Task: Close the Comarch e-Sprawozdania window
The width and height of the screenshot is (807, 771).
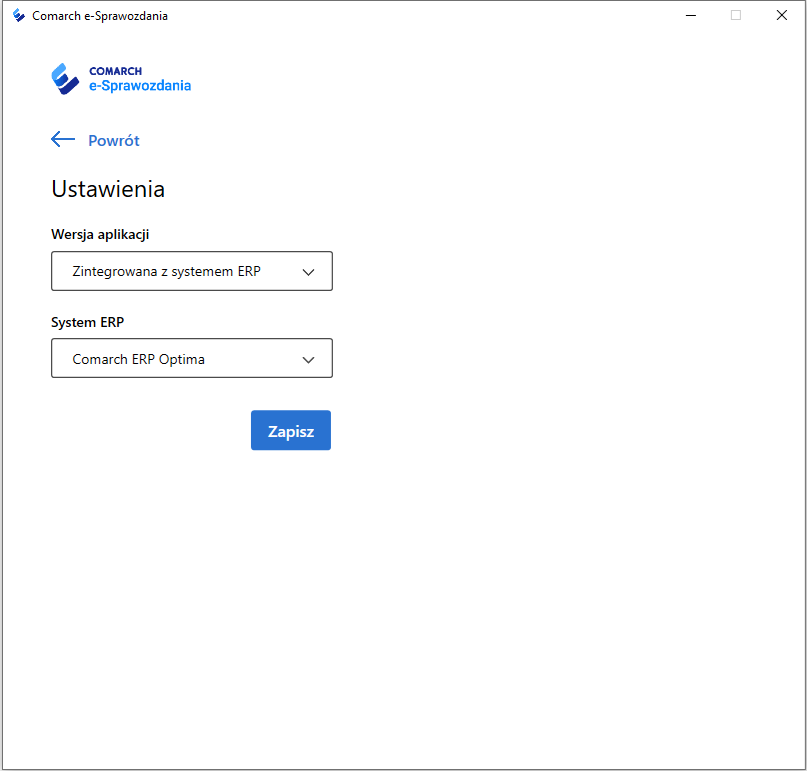Action: click(x=781, y=15)
